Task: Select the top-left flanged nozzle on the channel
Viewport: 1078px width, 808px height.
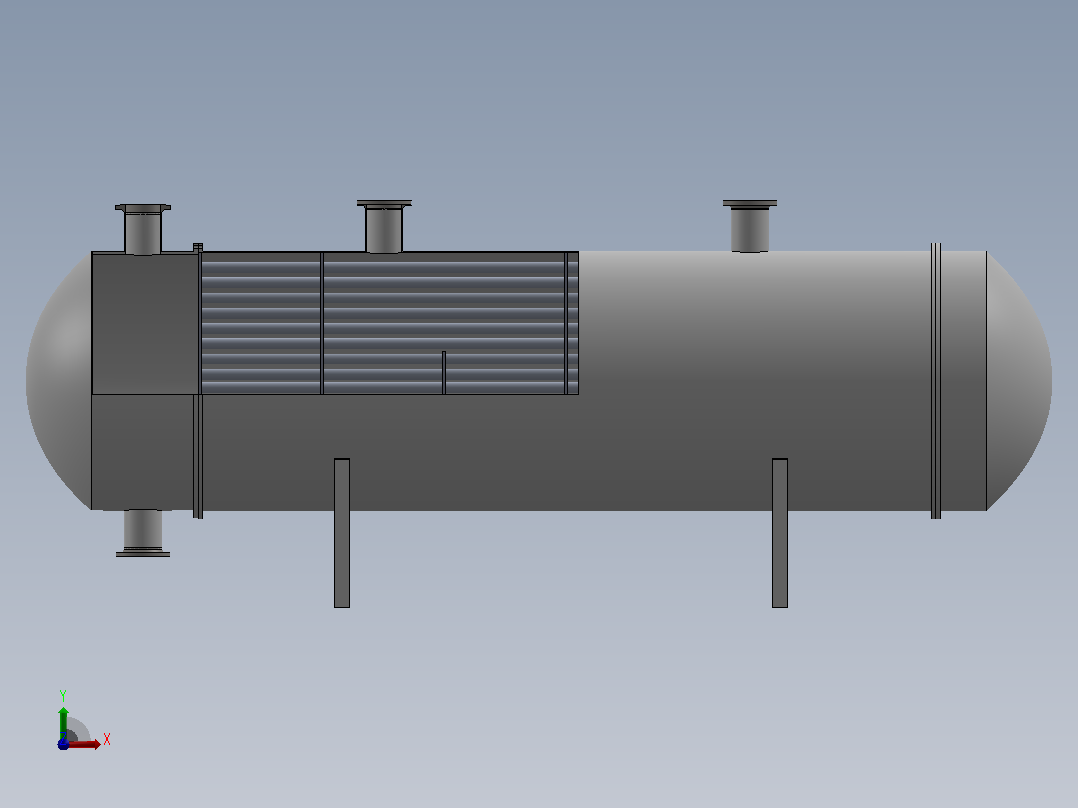Action: click(143, 229)
